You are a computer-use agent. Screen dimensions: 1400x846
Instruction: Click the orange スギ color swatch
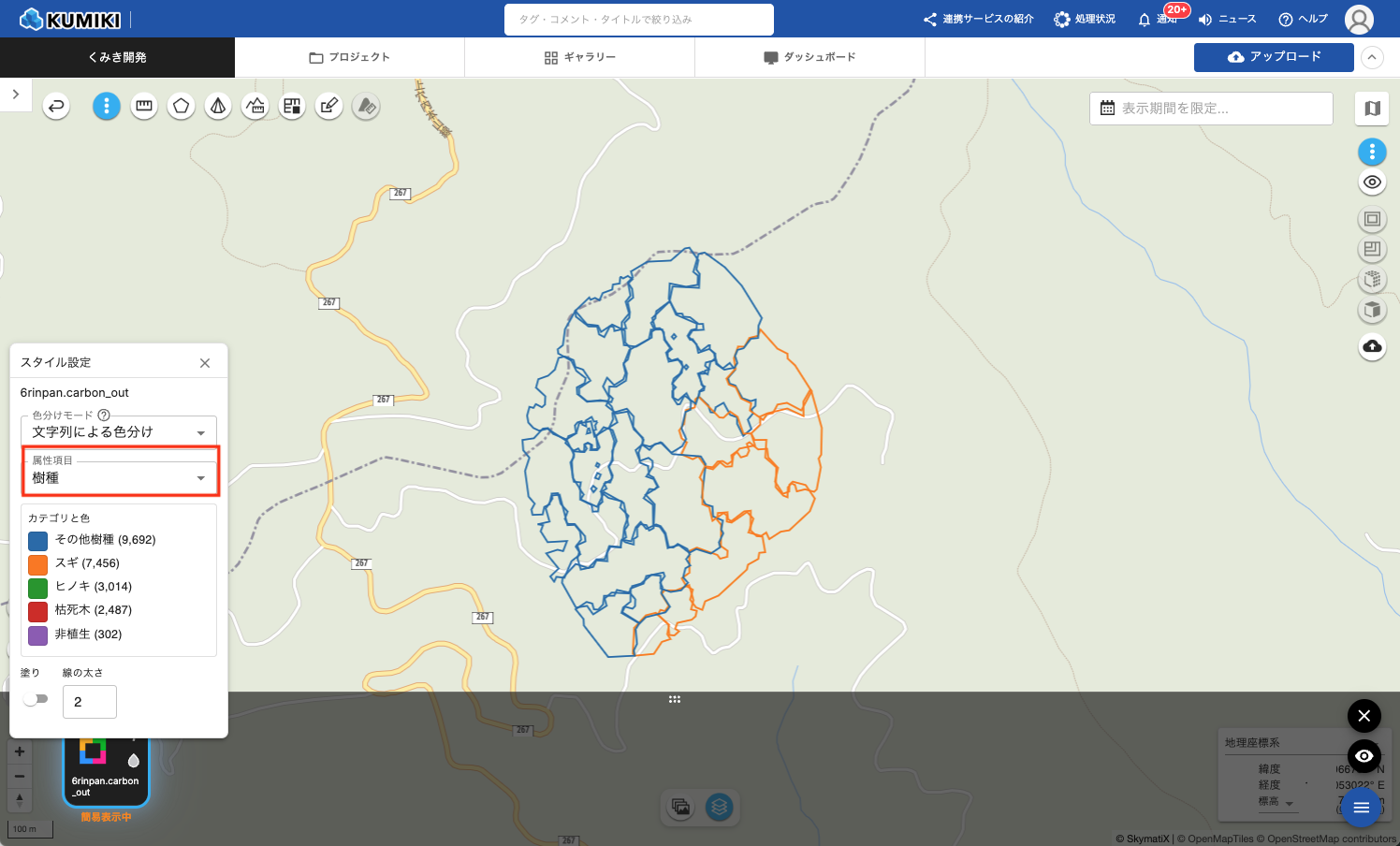[x=37, y=564]
